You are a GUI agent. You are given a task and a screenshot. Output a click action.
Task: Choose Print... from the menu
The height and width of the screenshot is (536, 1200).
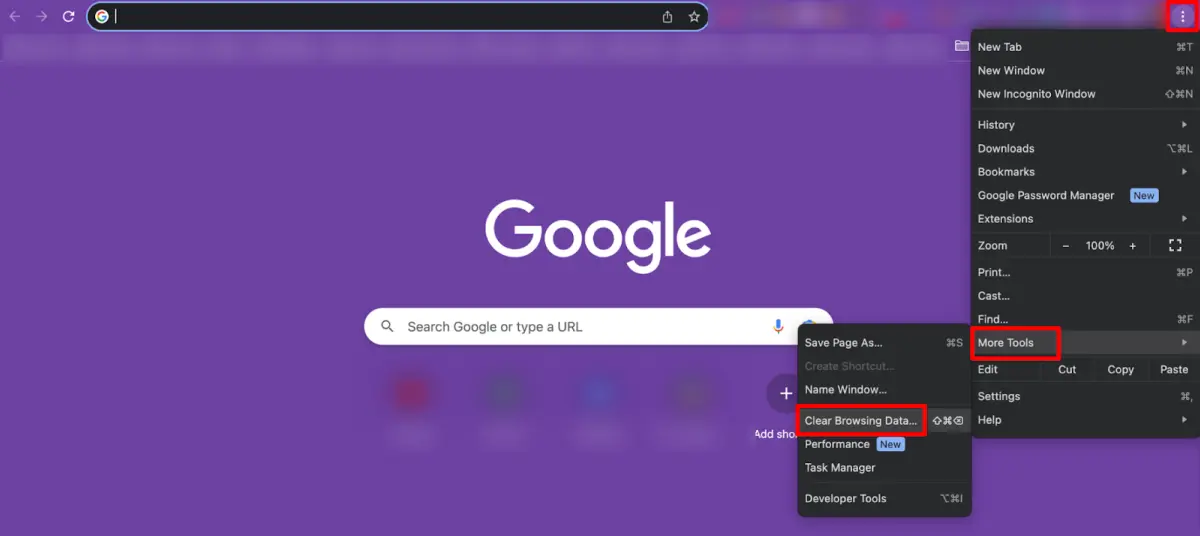point(1085,273)
